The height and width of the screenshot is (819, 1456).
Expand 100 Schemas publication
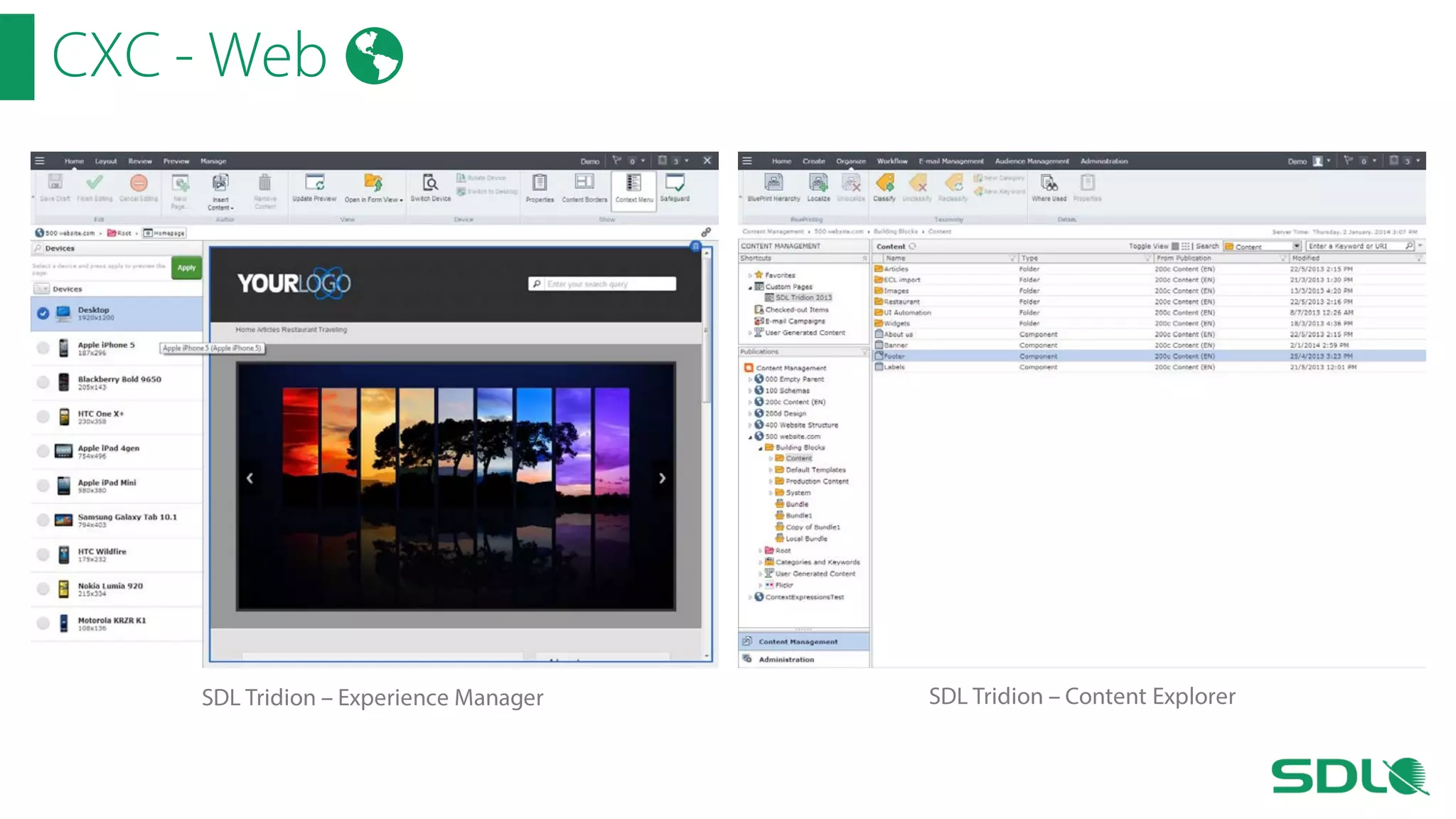(749, 391)
